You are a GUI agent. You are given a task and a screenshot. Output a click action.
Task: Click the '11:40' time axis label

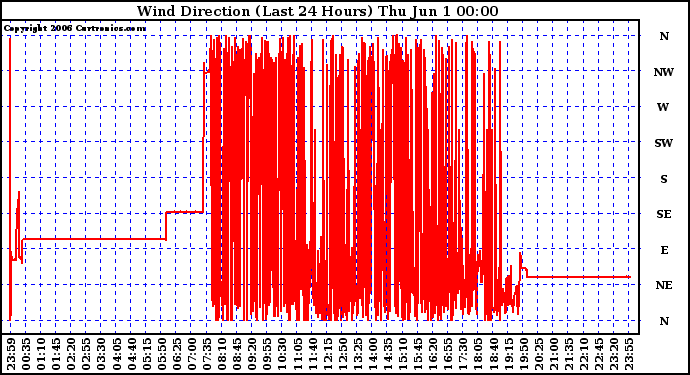[x=312, y=354]
